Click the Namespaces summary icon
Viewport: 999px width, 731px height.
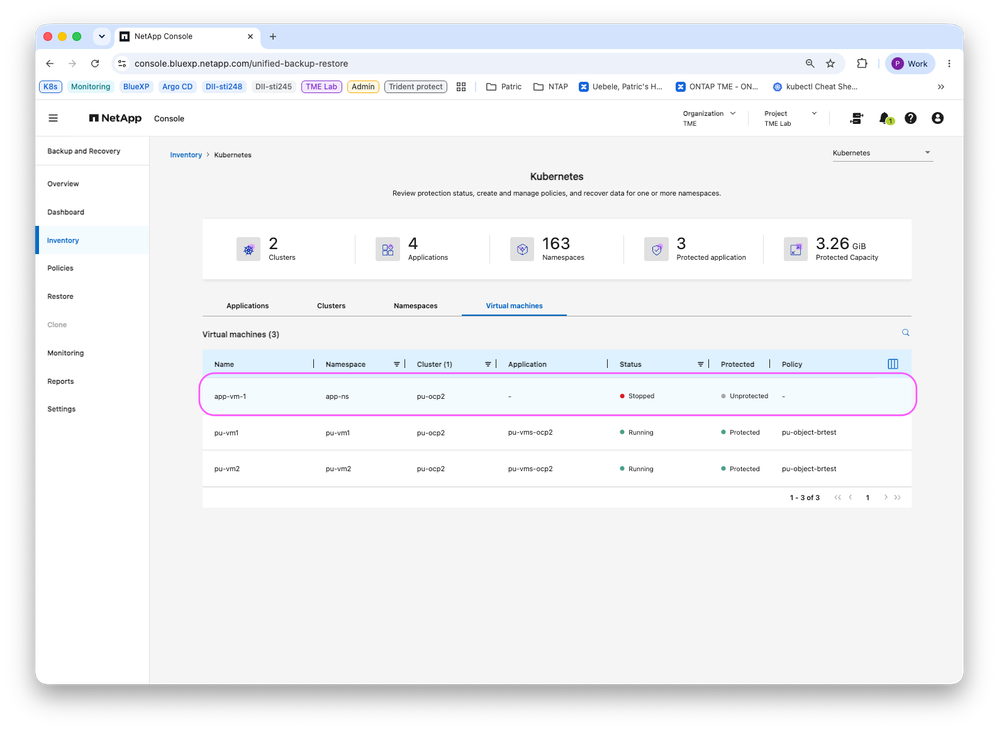[522, 249]
